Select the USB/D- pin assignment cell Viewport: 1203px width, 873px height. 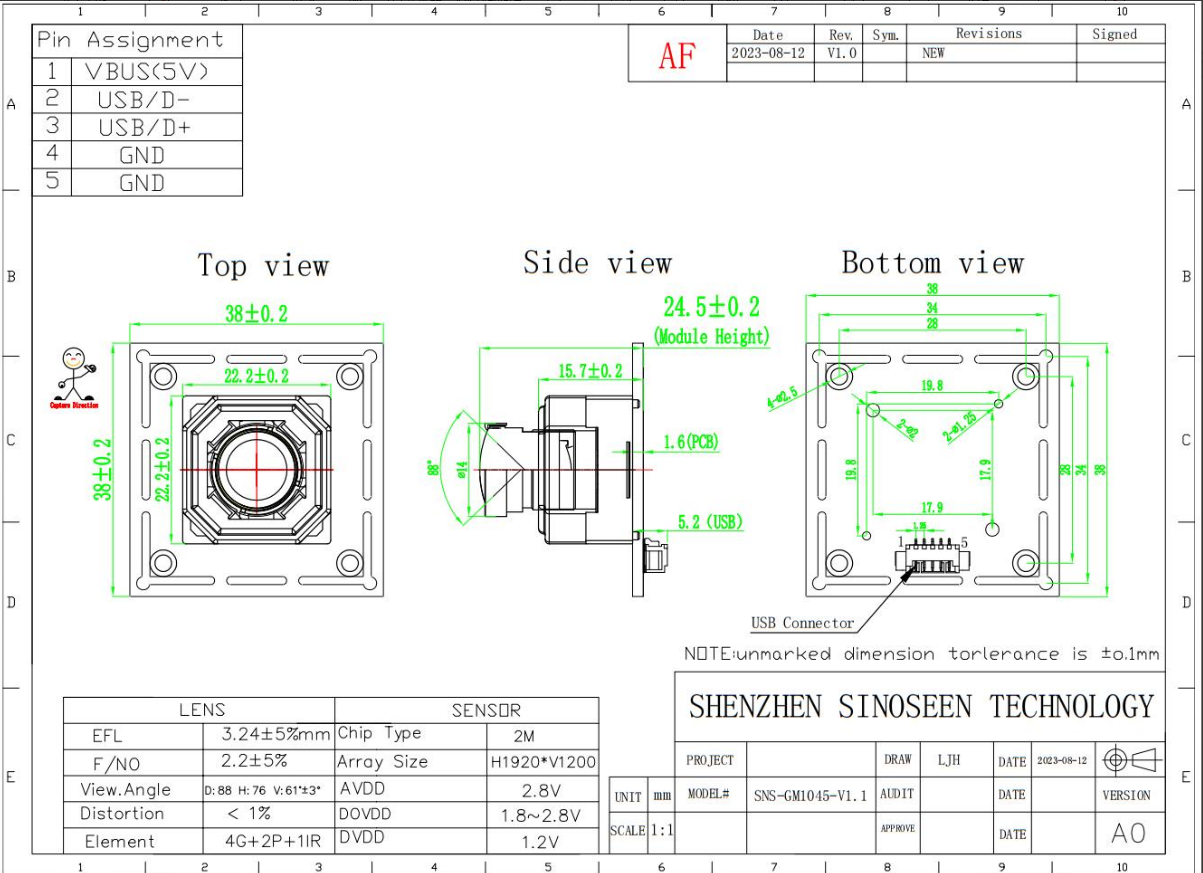click(144, 100)
